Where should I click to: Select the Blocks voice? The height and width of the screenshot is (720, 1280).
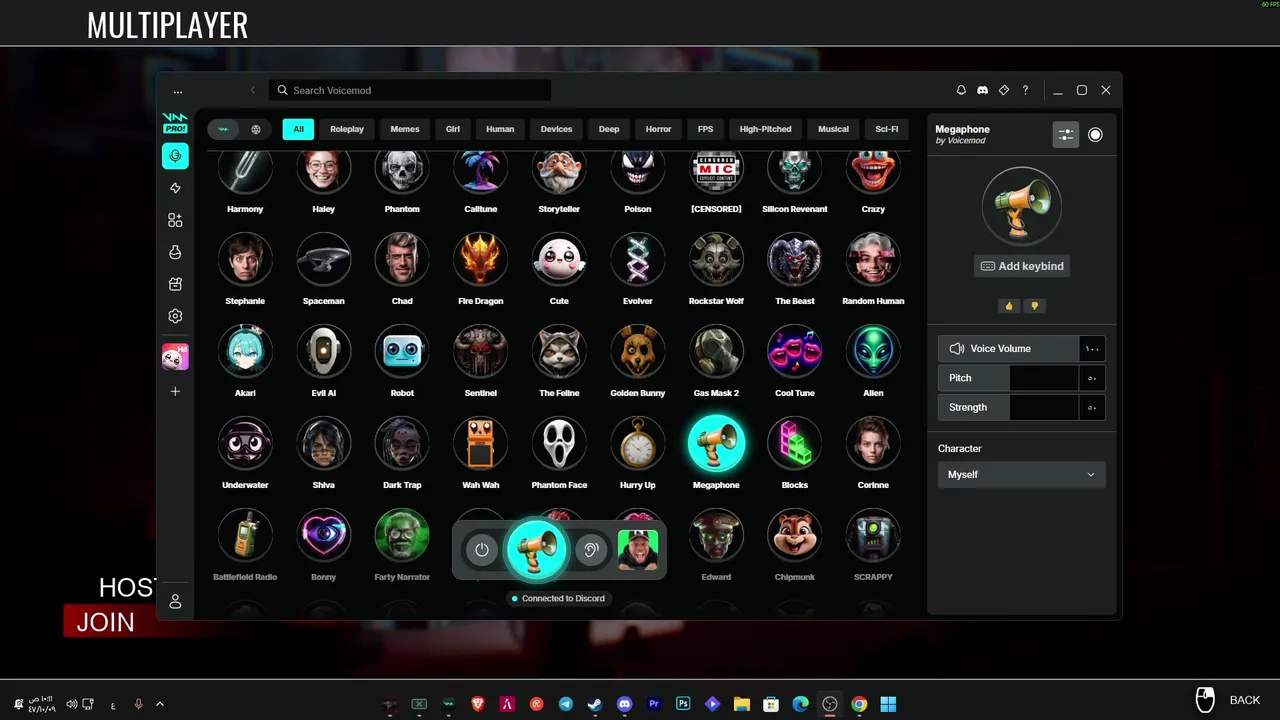tap(795, 444)
